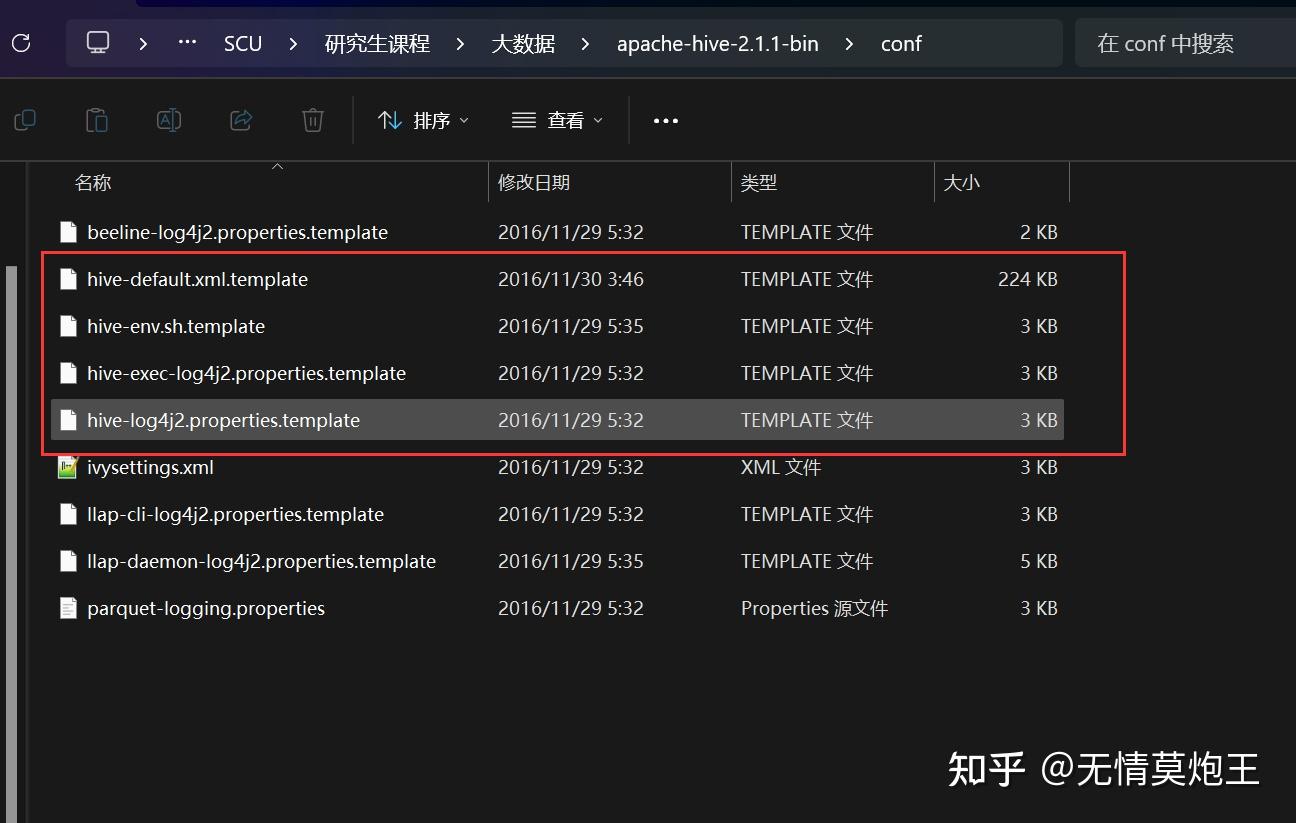This screenshot has width=1296, height=823.
Task: Click the hive-default.xml.template file icon
Action: coord(68,279)
